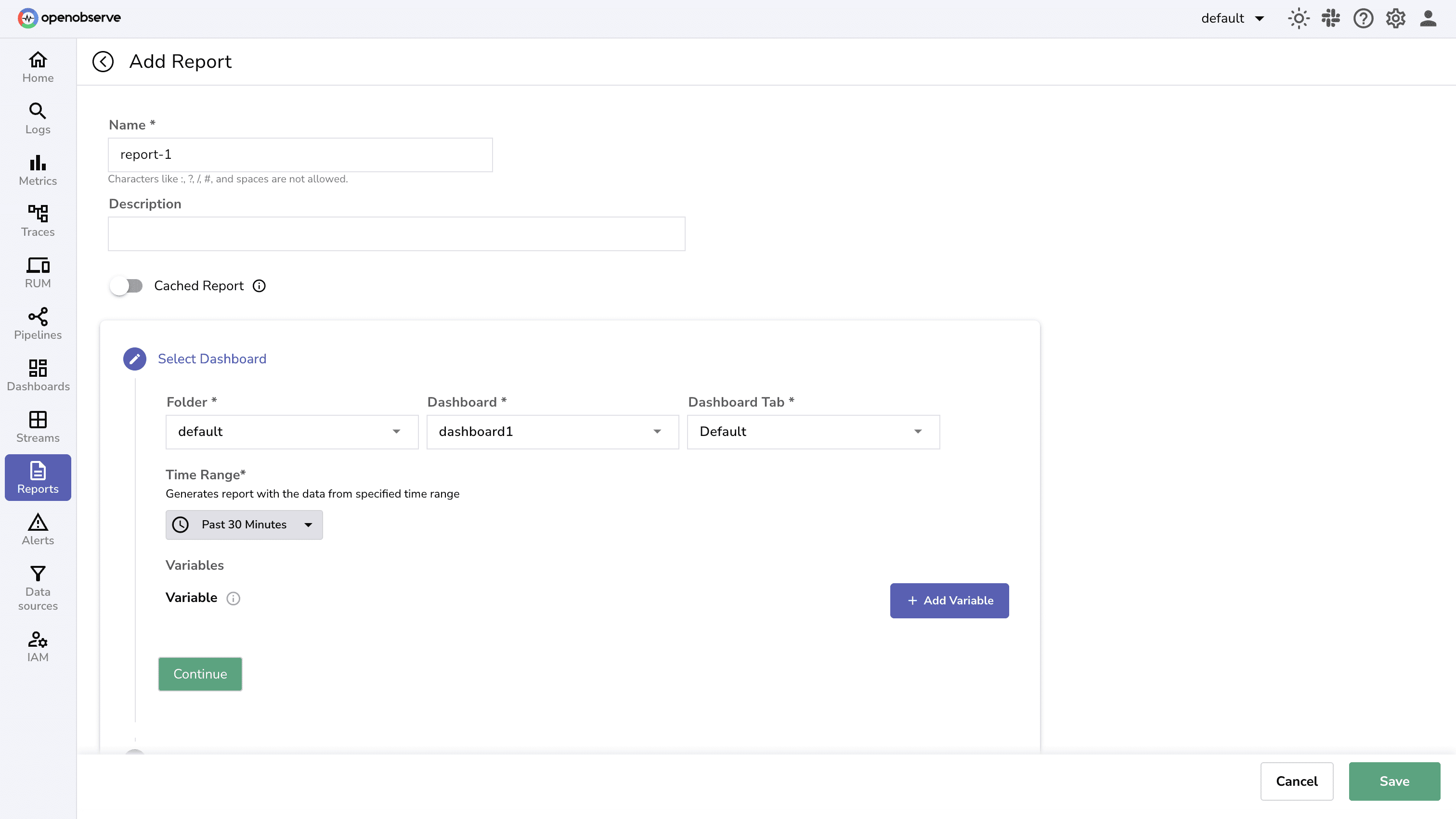The image size is (1456, 819).
Task: Open the Logs section
Action: coord(37,118)
